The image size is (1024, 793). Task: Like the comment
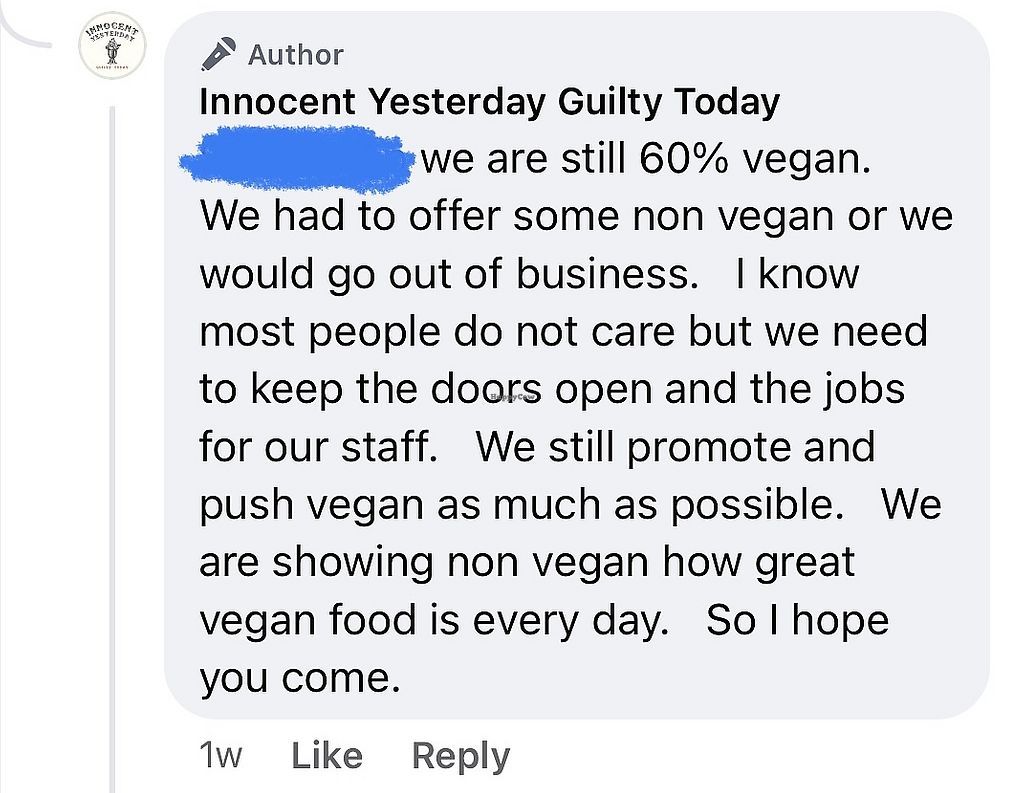[x=327, y=755]
